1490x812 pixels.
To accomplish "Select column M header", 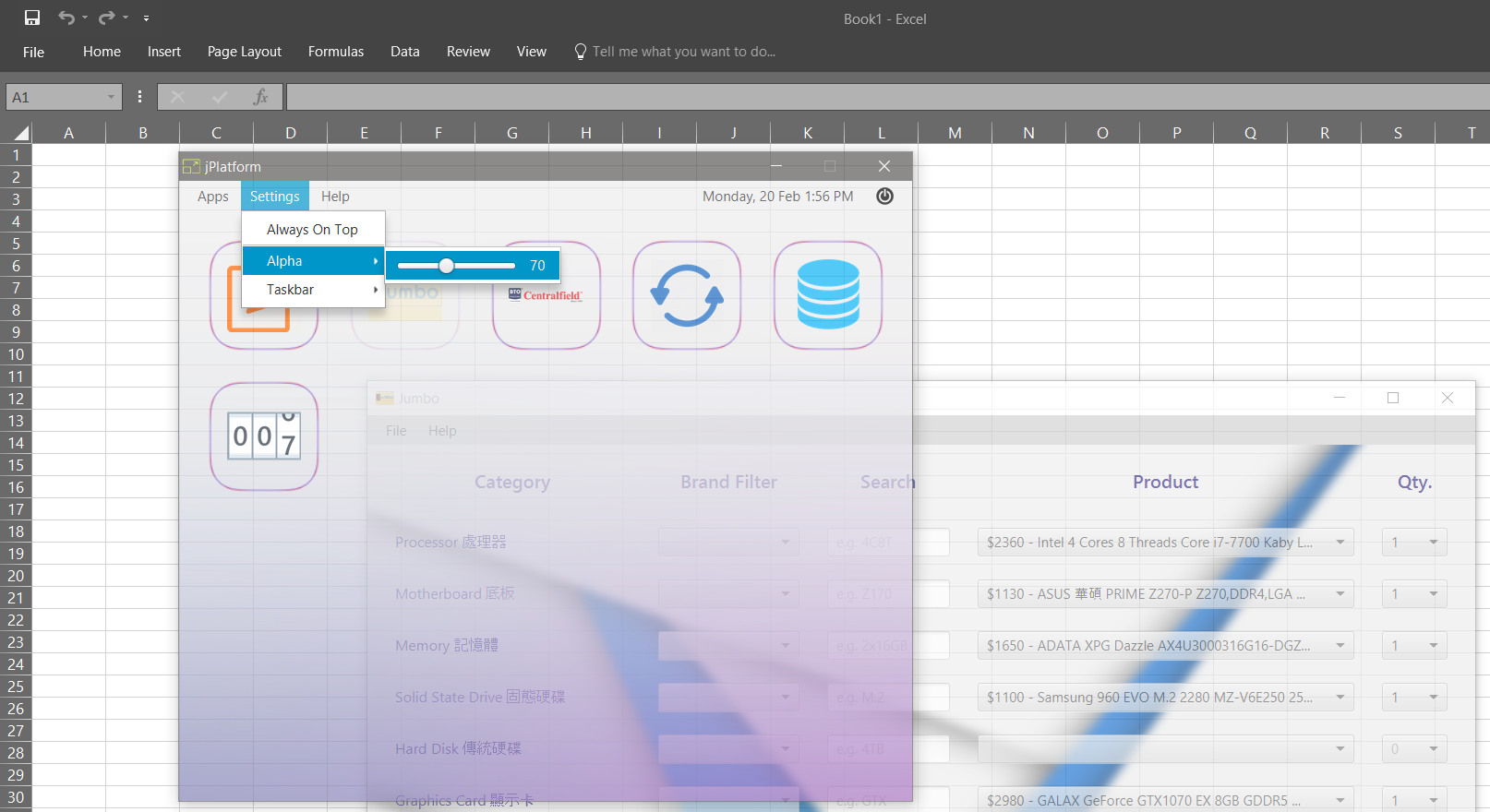I will click(x=955, y=133).
